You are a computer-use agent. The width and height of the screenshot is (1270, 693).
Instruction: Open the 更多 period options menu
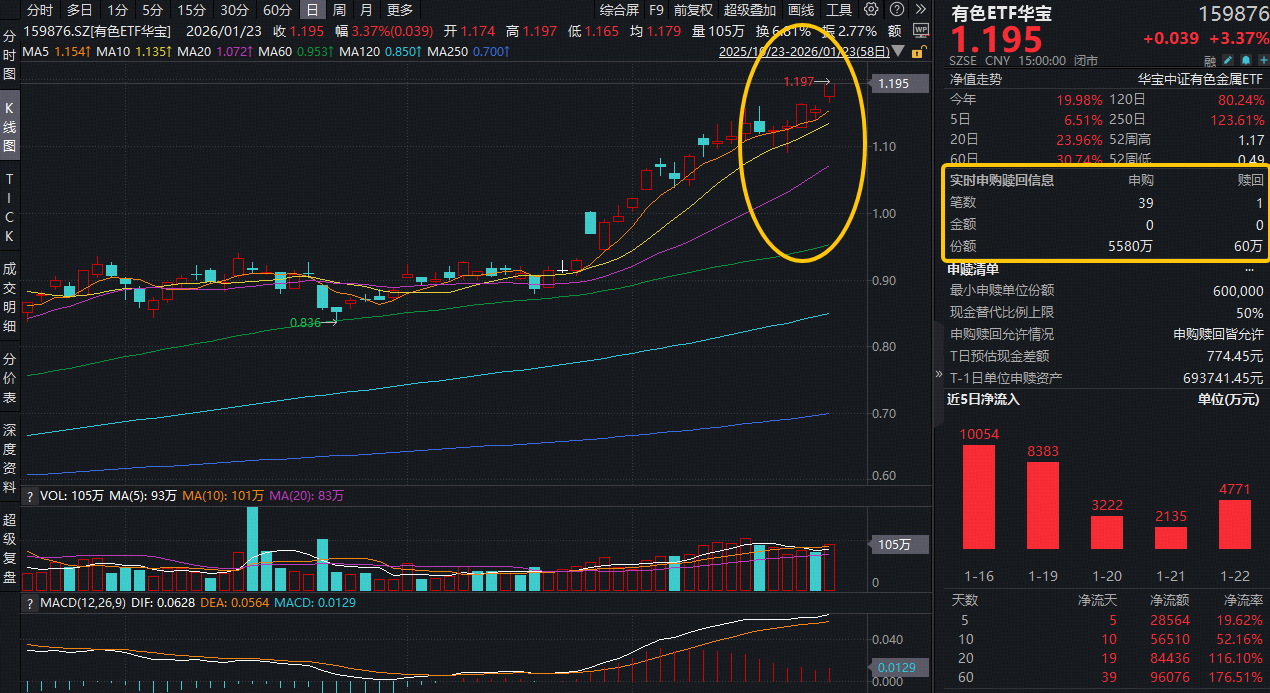click(399, 10)
